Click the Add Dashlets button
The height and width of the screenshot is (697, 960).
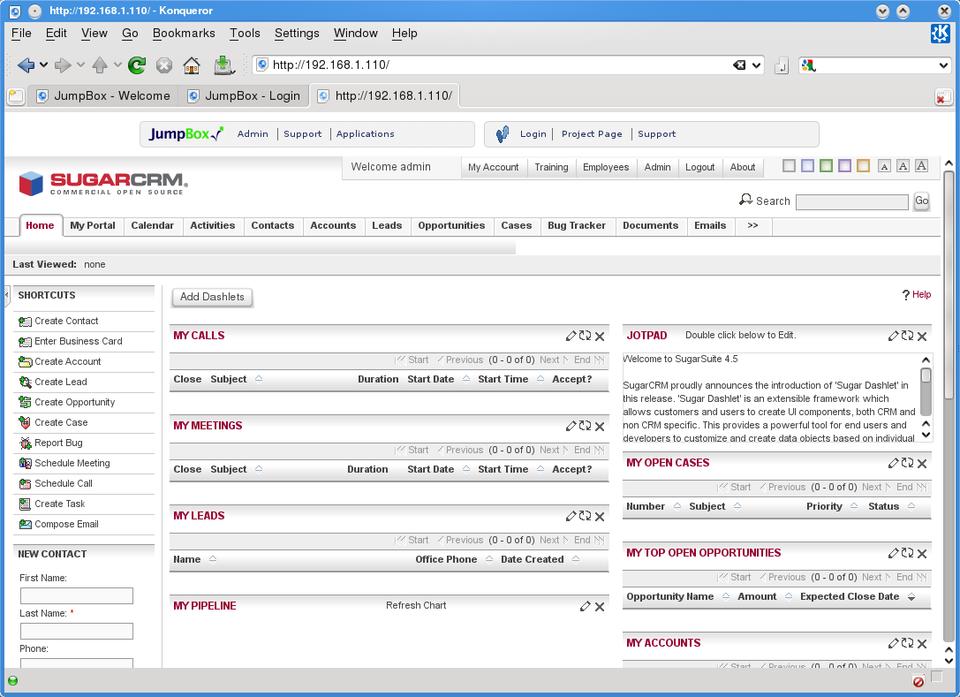click(x=212, y=297)
